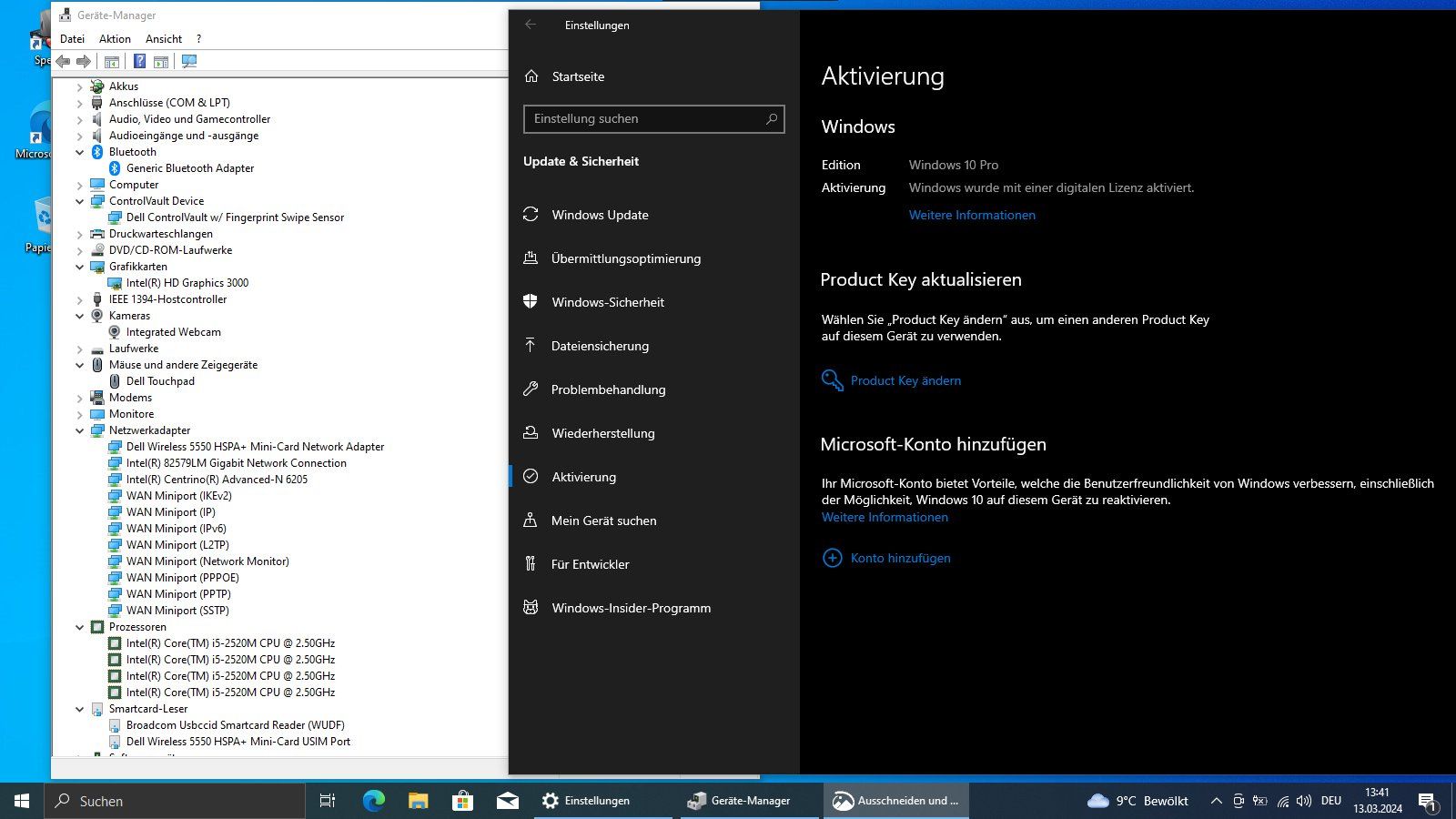Click the Windows-Insider-Programm cat icon
The image size is (1456, 819).
531,607
